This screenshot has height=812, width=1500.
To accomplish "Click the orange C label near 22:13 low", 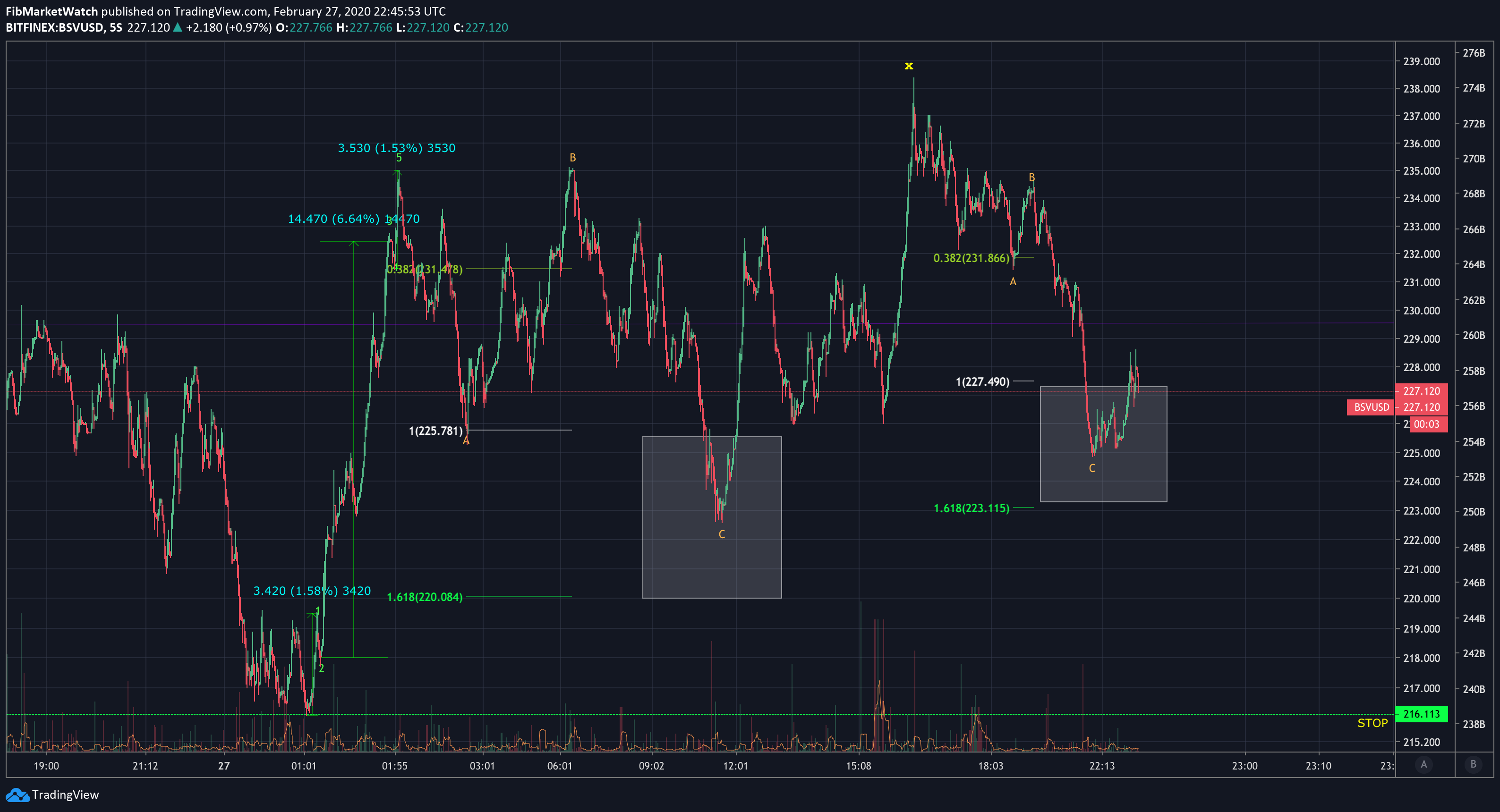I will (1092, 468).
